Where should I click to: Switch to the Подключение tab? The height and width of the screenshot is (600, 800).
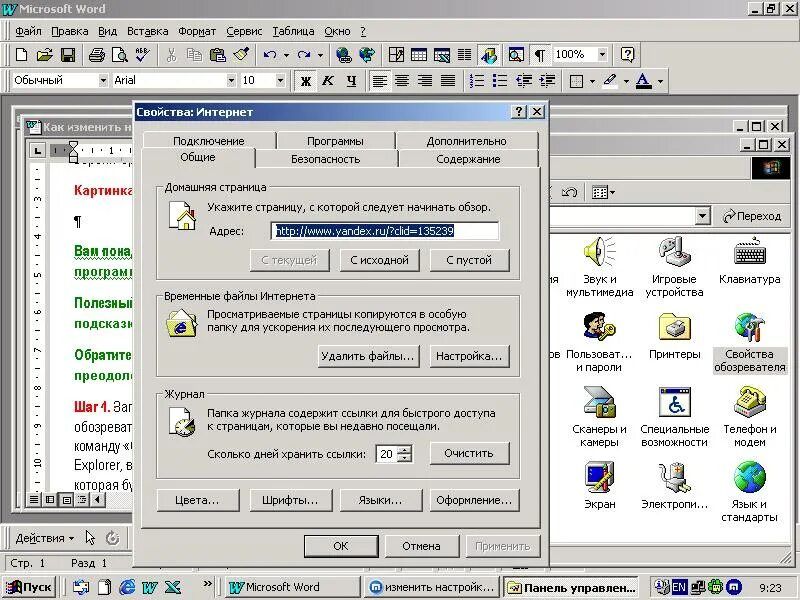209,141
